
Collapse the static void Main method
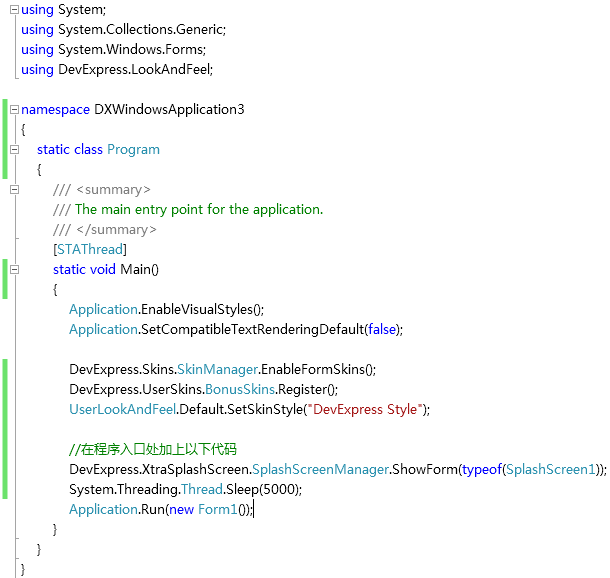pyautogui.click(x=14, y=270)
